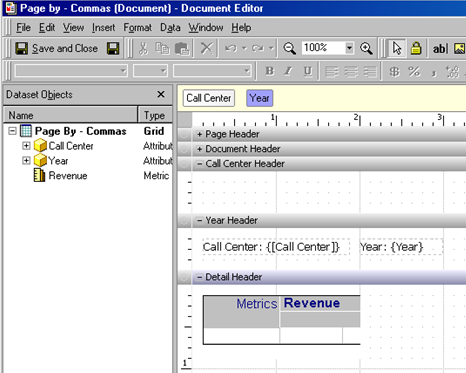Toggle Bold formatting
This screenshot has height=373, width=466.
[269, 71]
